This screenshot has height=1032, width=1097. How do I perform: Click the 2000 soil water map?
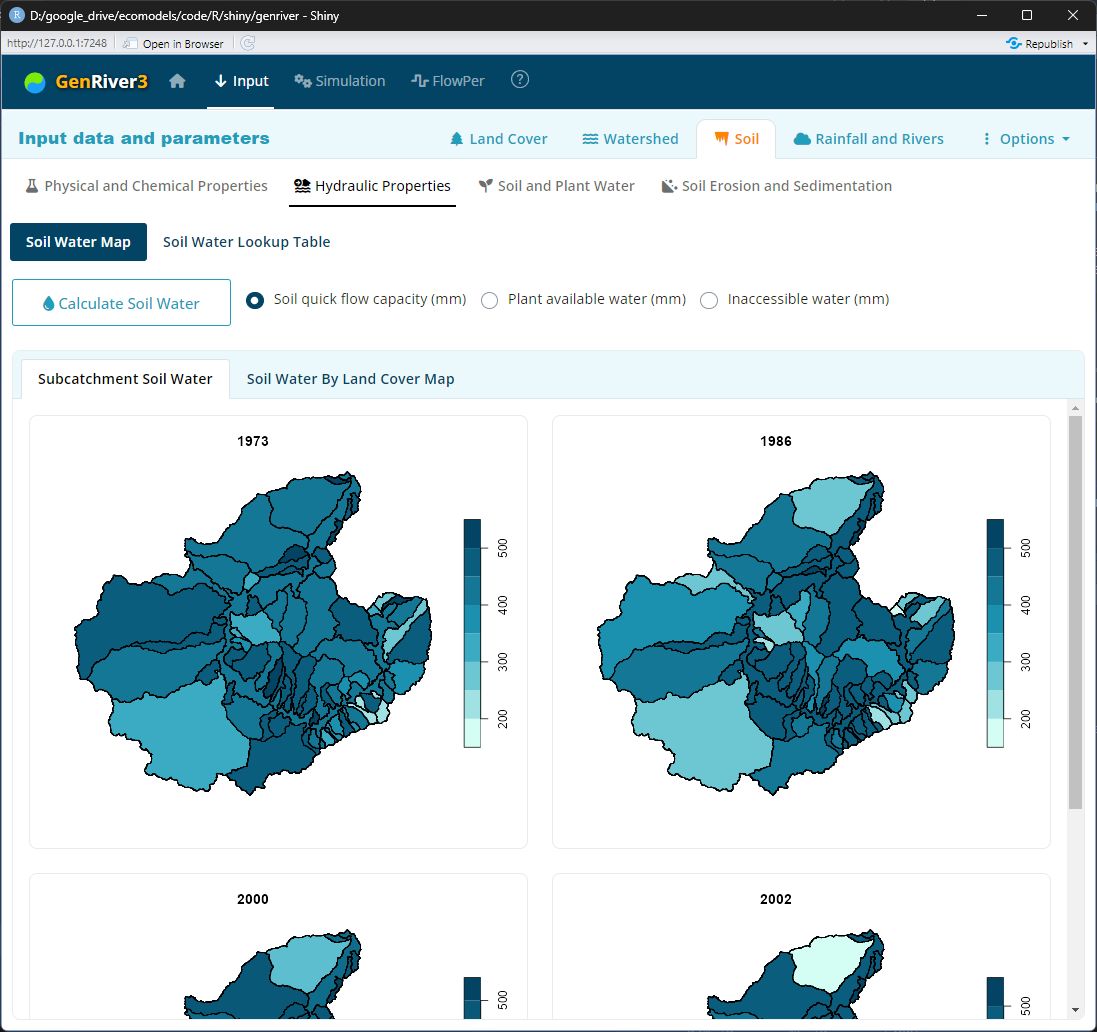(x=273, y=974)
